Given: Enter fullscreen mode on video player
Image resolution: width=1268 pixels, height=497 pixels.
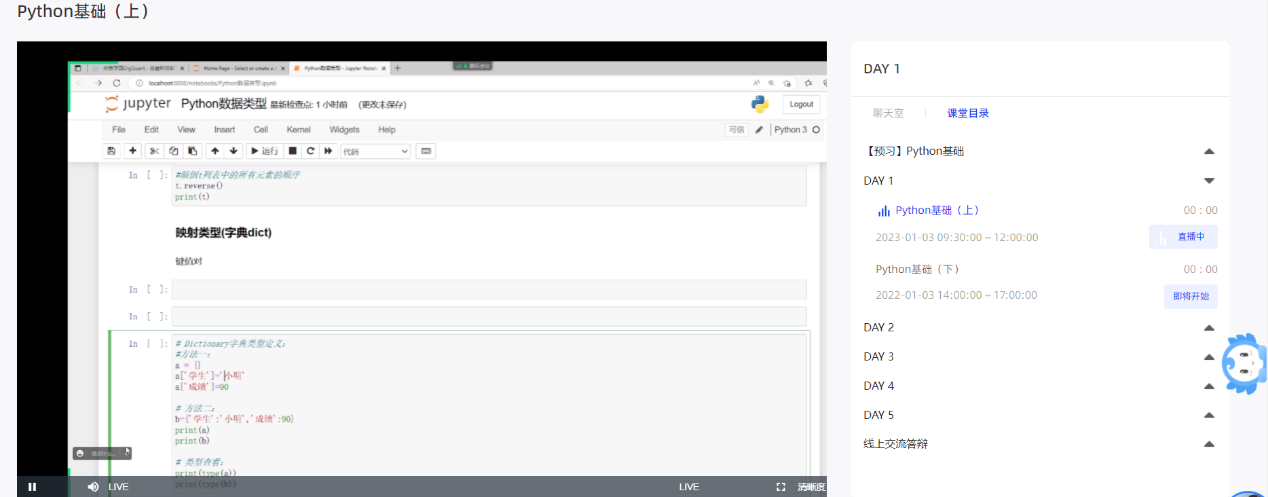Looking at the screenshot, I should (781, 487).
